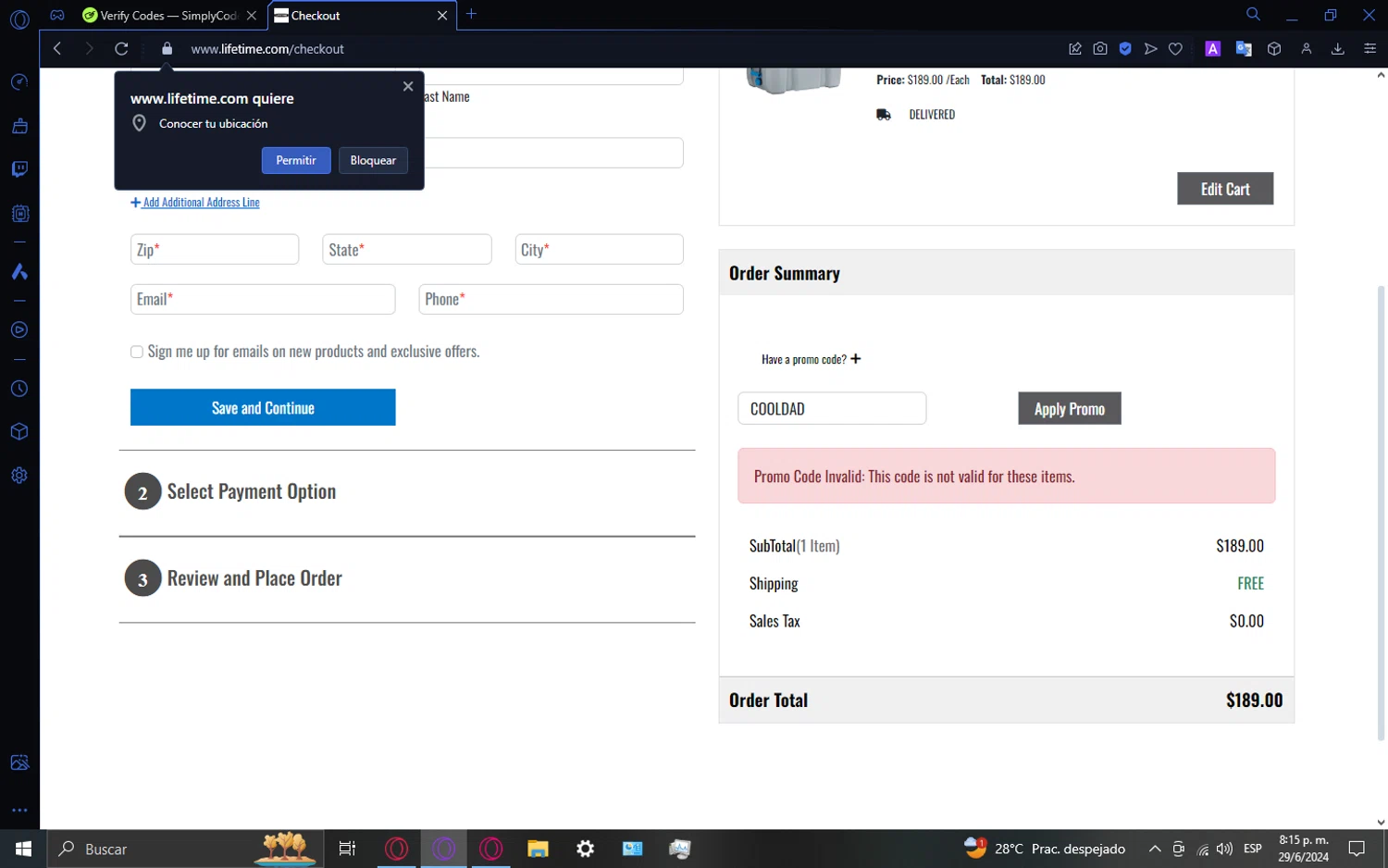Add page to bookmarks heart icon

1175,49
